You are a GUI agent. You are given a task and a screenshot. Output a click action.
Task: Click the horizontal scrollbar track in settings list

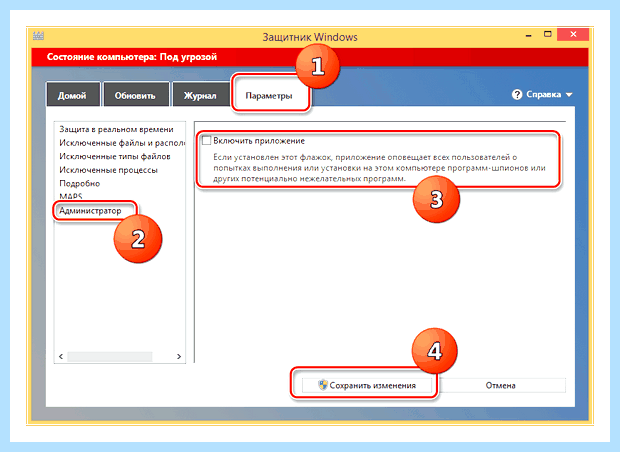tap(110, 356)
